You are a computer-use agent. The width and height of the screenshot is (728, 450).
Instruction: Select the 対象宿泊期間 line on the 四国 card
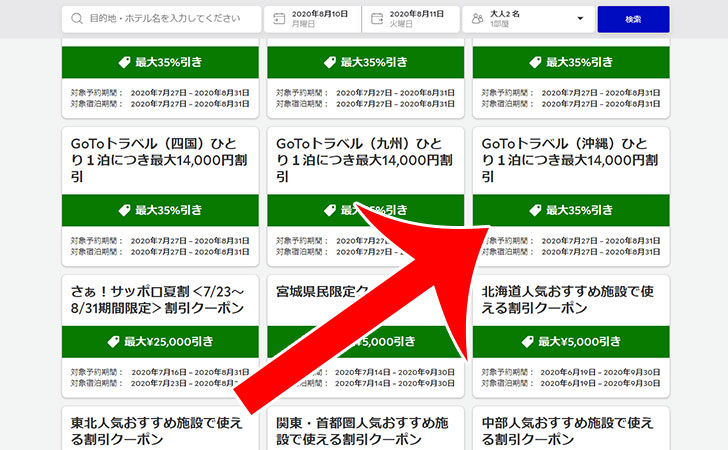click(x=160, y=252)
